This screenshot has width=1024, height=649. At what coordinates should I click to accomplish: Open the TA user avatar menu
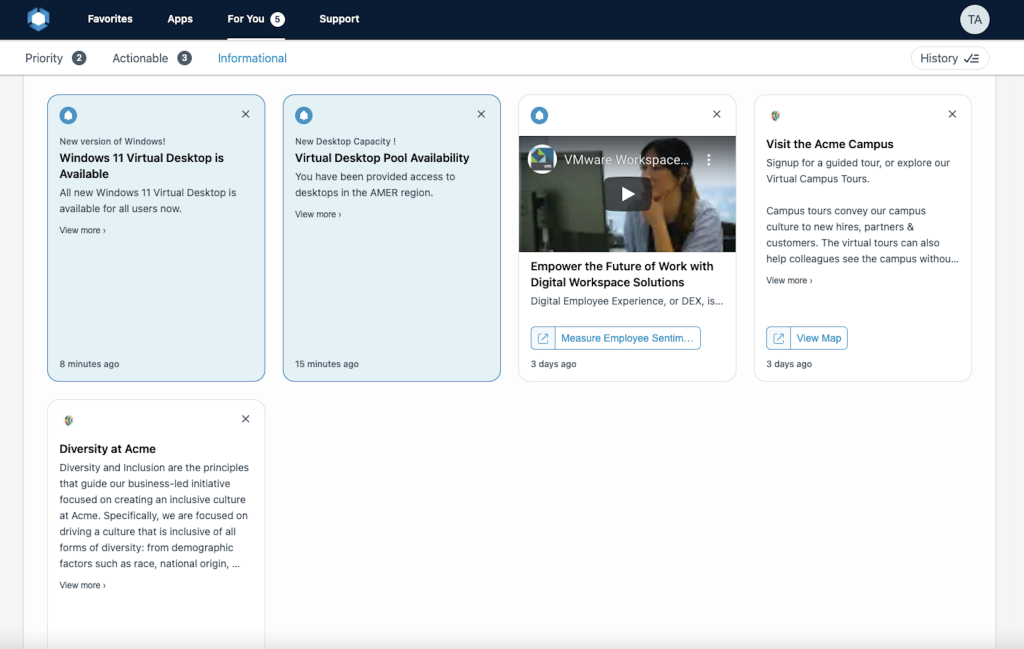pyautogui.click(x=974, y=19)
